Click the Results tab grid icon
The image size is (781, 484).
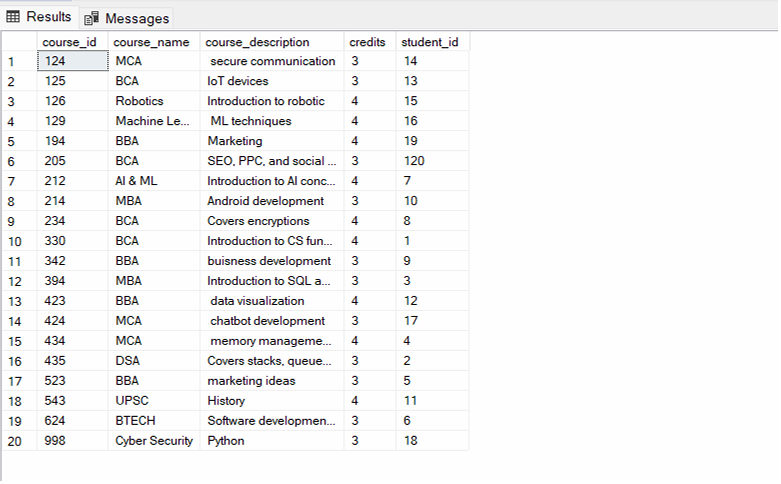pos(14,17)
